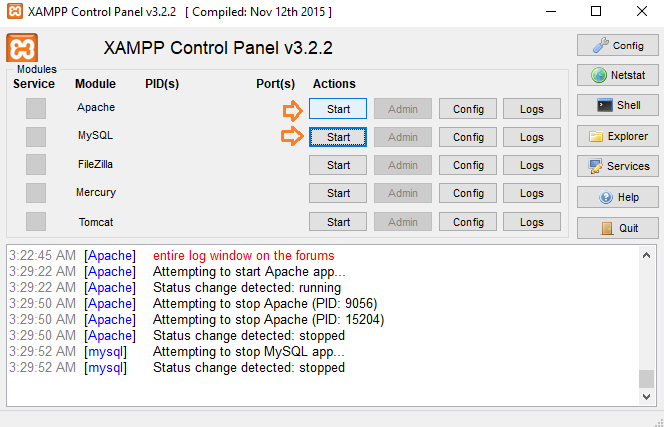
Task: Open the FileZilla Logs dropdown button
Action: coord(532,165)
